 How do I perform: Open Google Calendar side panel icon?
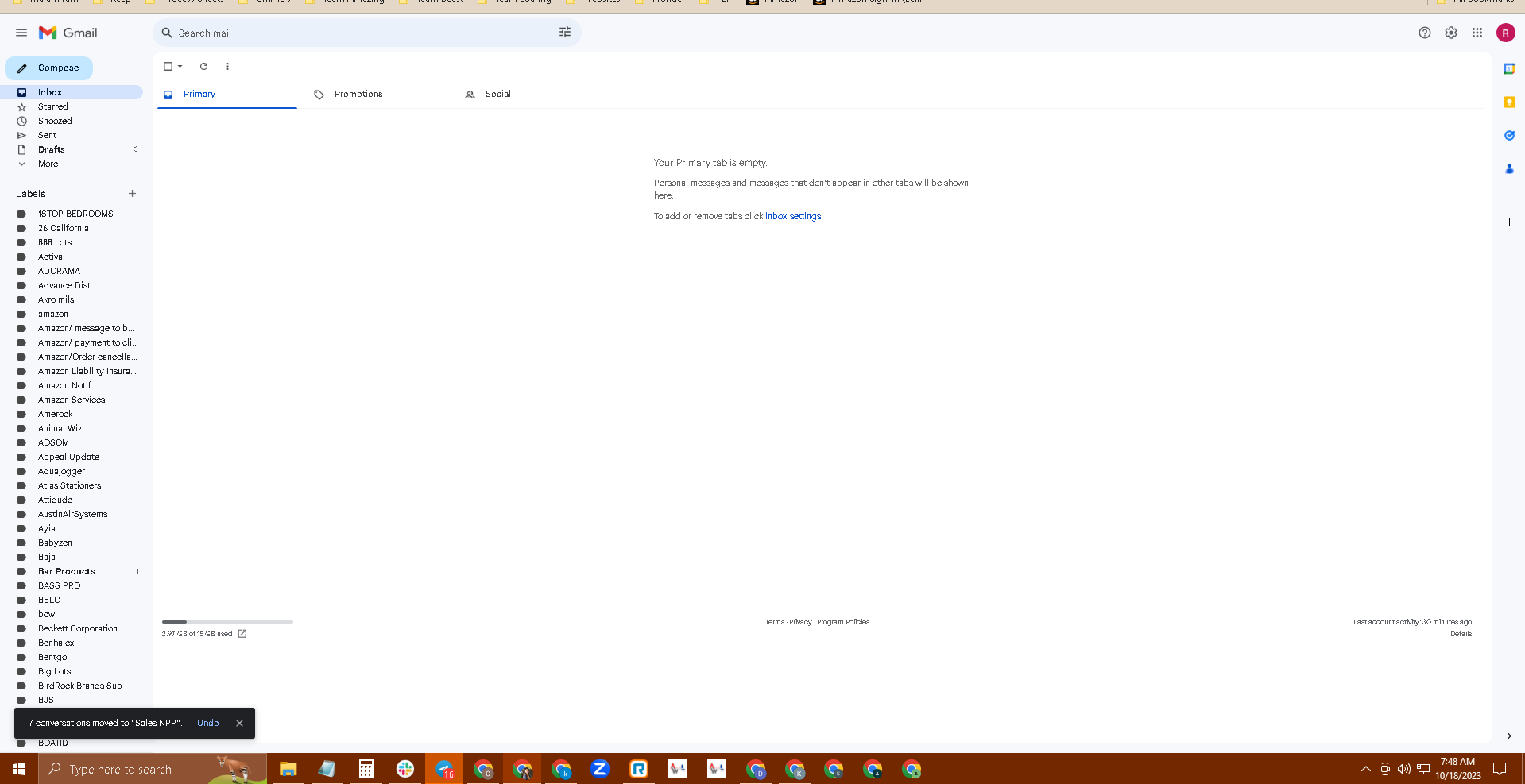(1509, 69)
